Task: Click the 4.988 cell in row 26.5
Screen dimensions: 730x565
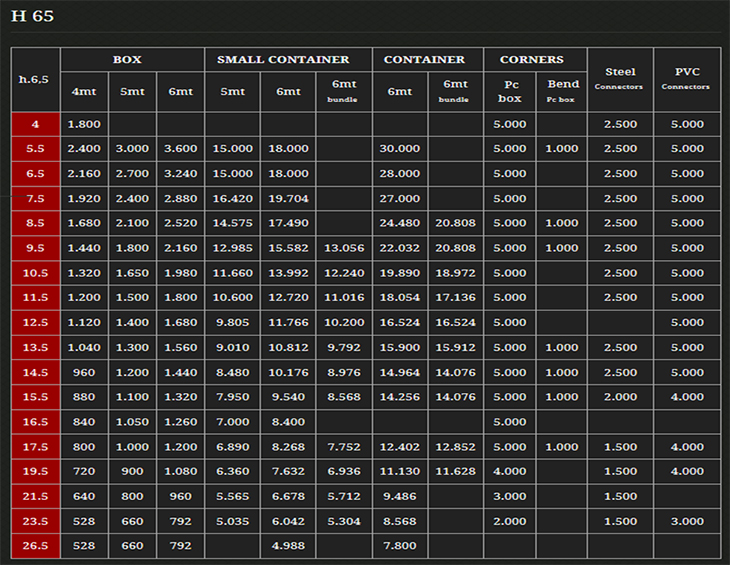Action: [x=288, y=546]
